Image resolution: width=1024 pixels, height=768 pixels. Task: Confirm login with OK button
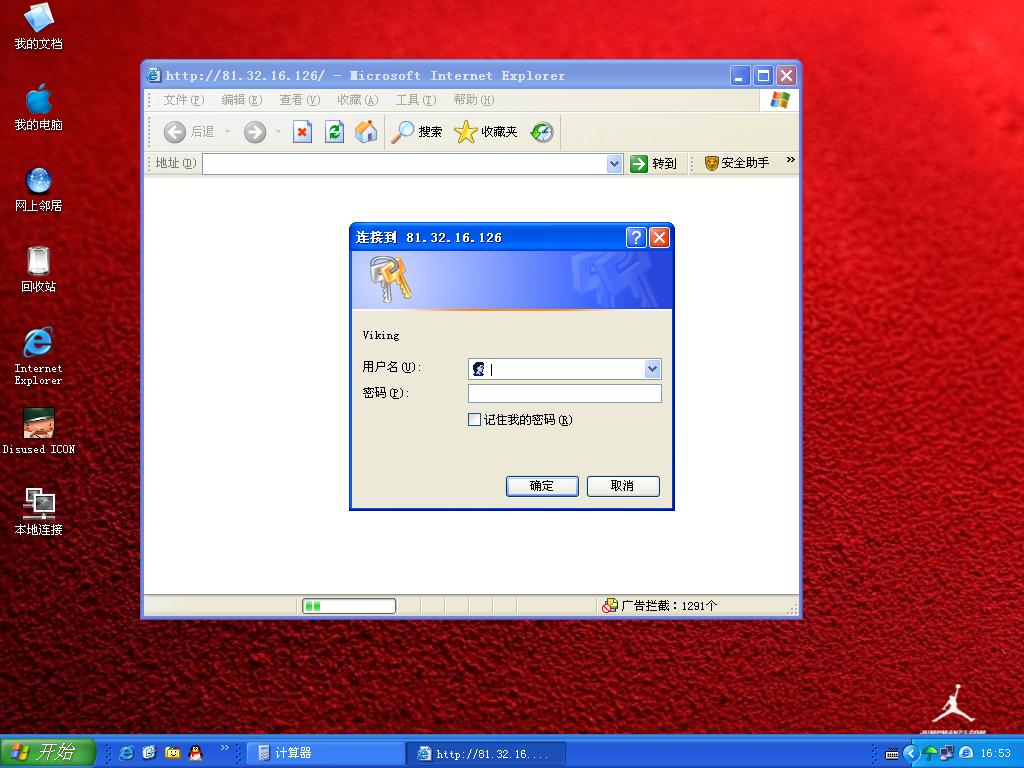click(542, 486)
